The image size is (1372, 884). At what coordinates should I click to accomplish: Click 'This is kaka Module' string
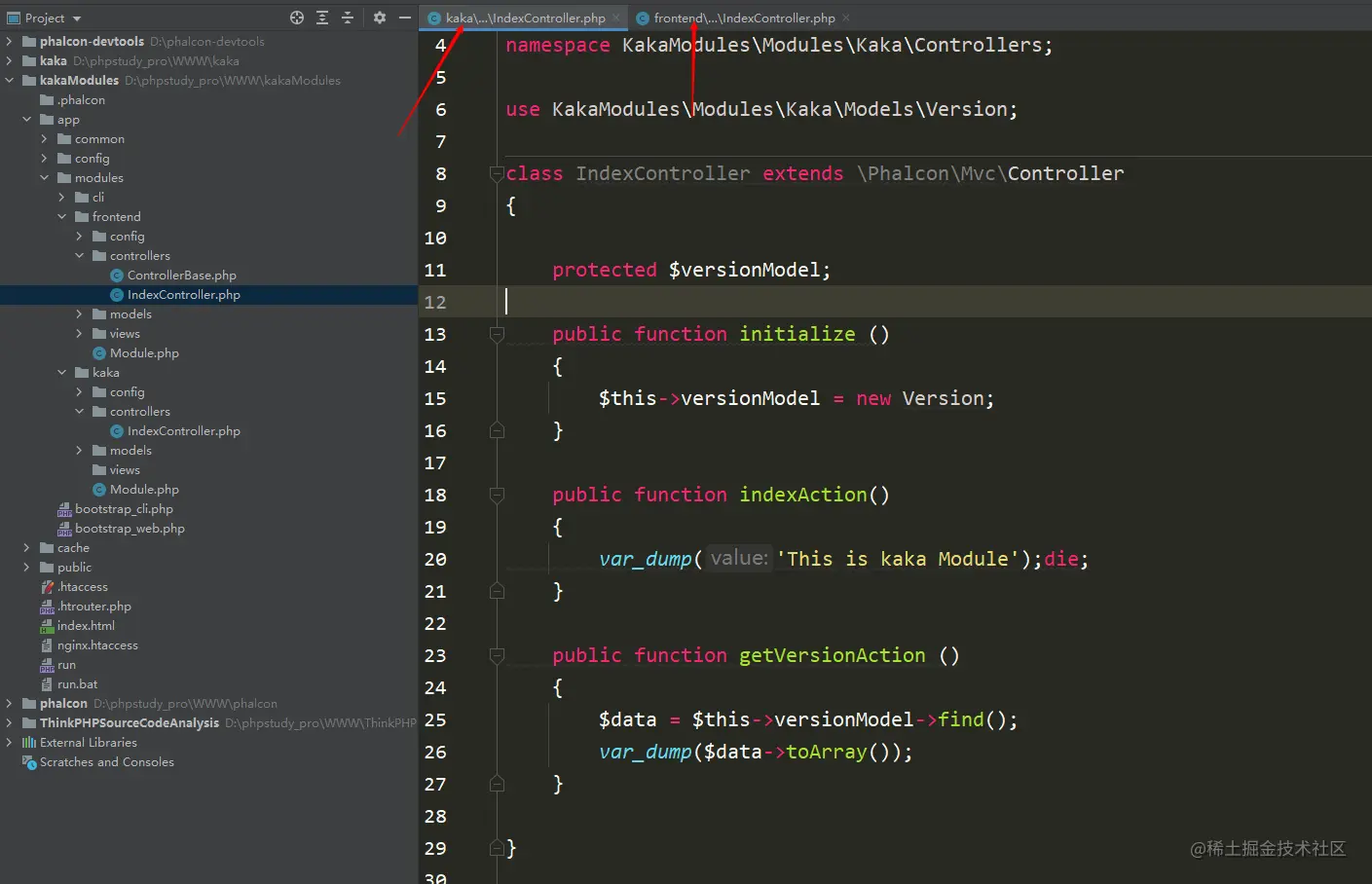[898, 559]
